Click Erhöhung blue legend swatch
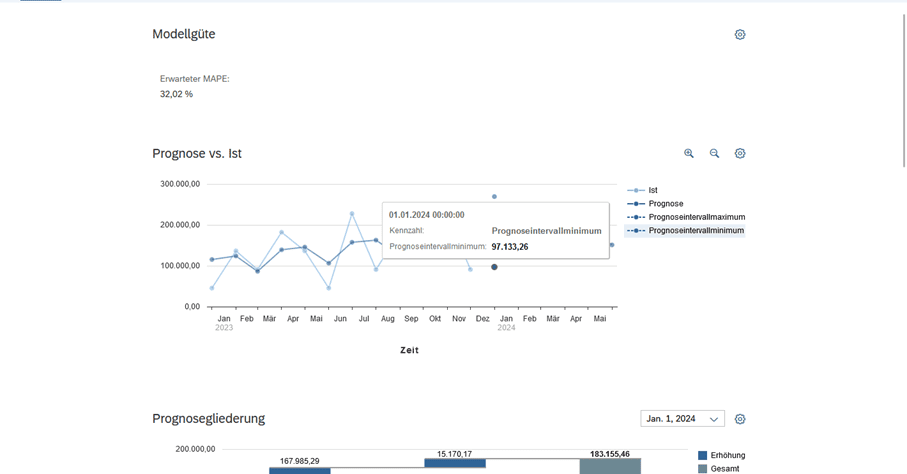Image resolution: width=907 pixels, height=474 pixels. pos(703,456)
